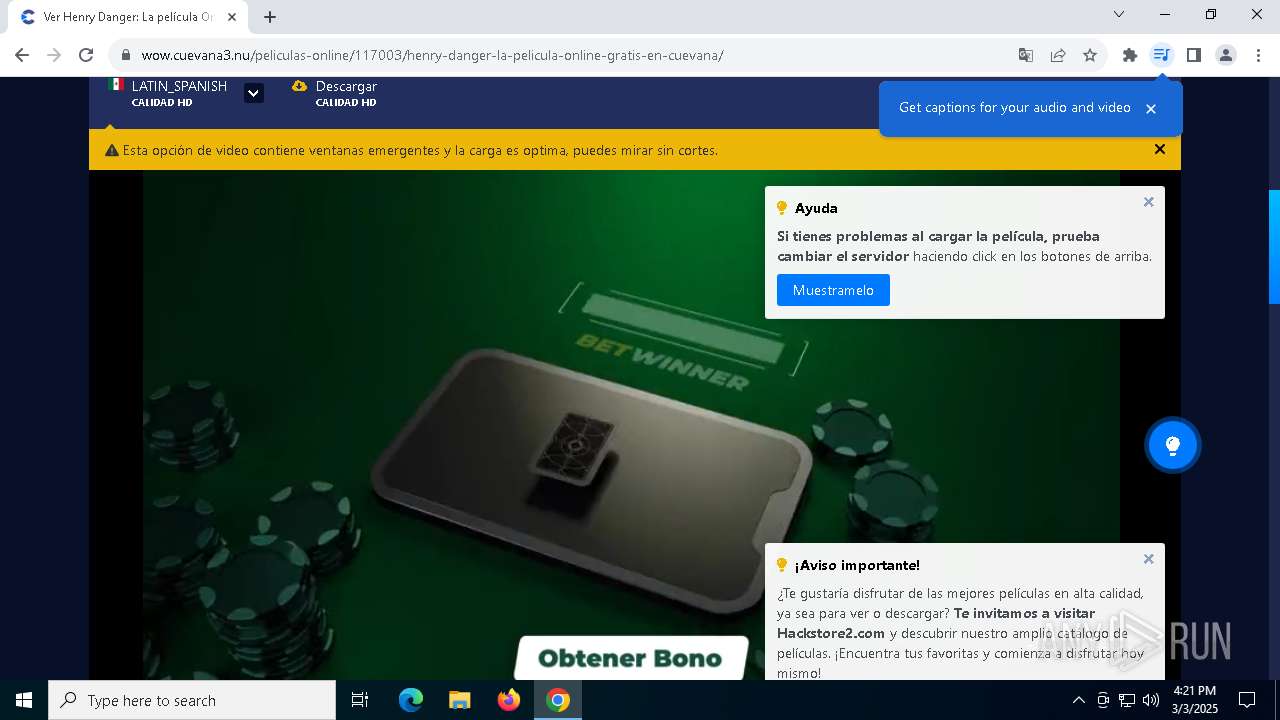Open File Explorer from taskbar
The height and width of the screenshot is (720, 1280).
click(x=460, y=700)
